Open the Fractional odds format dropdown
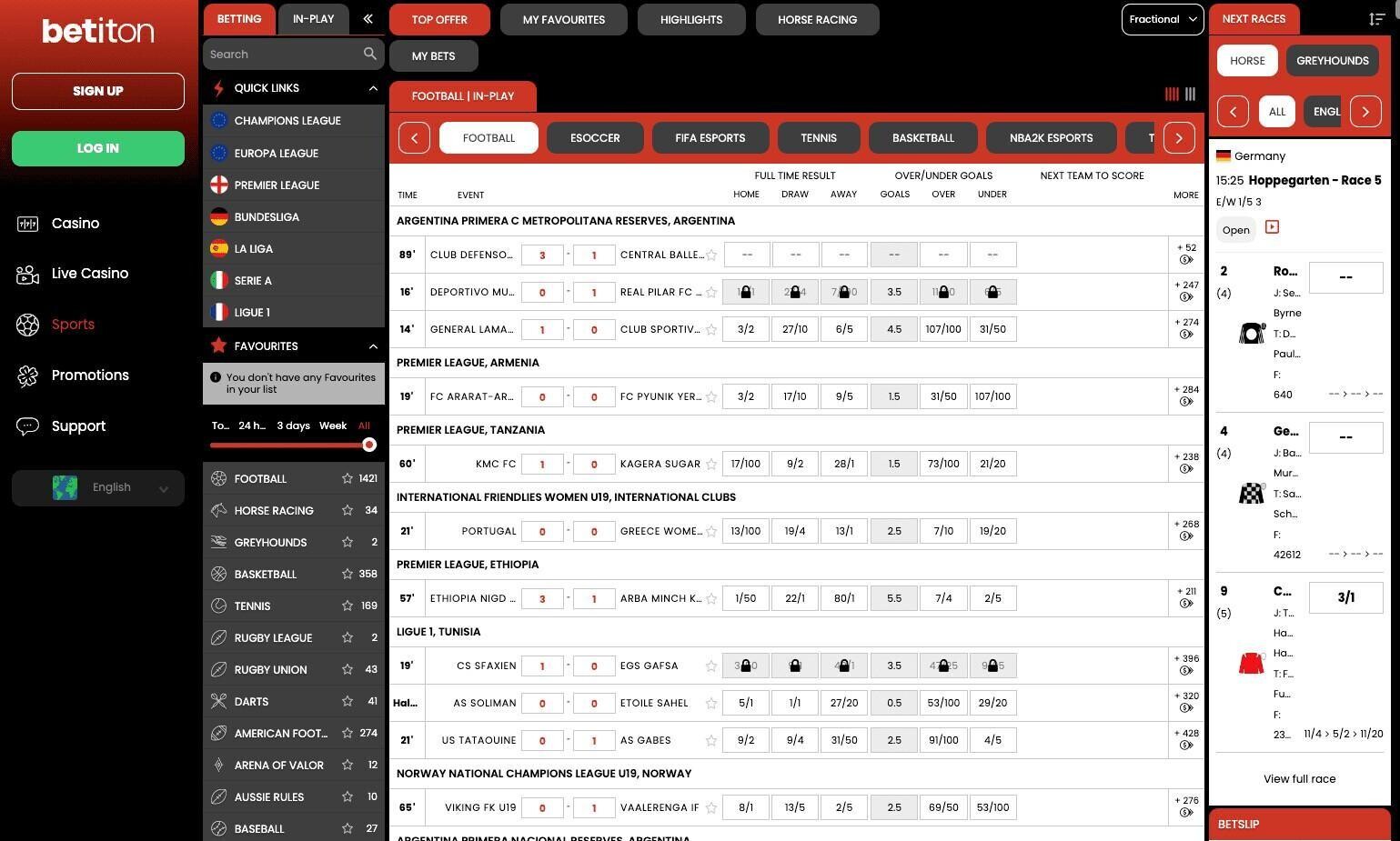This screenshot has height=841, width=1400. pos(1163,19)
